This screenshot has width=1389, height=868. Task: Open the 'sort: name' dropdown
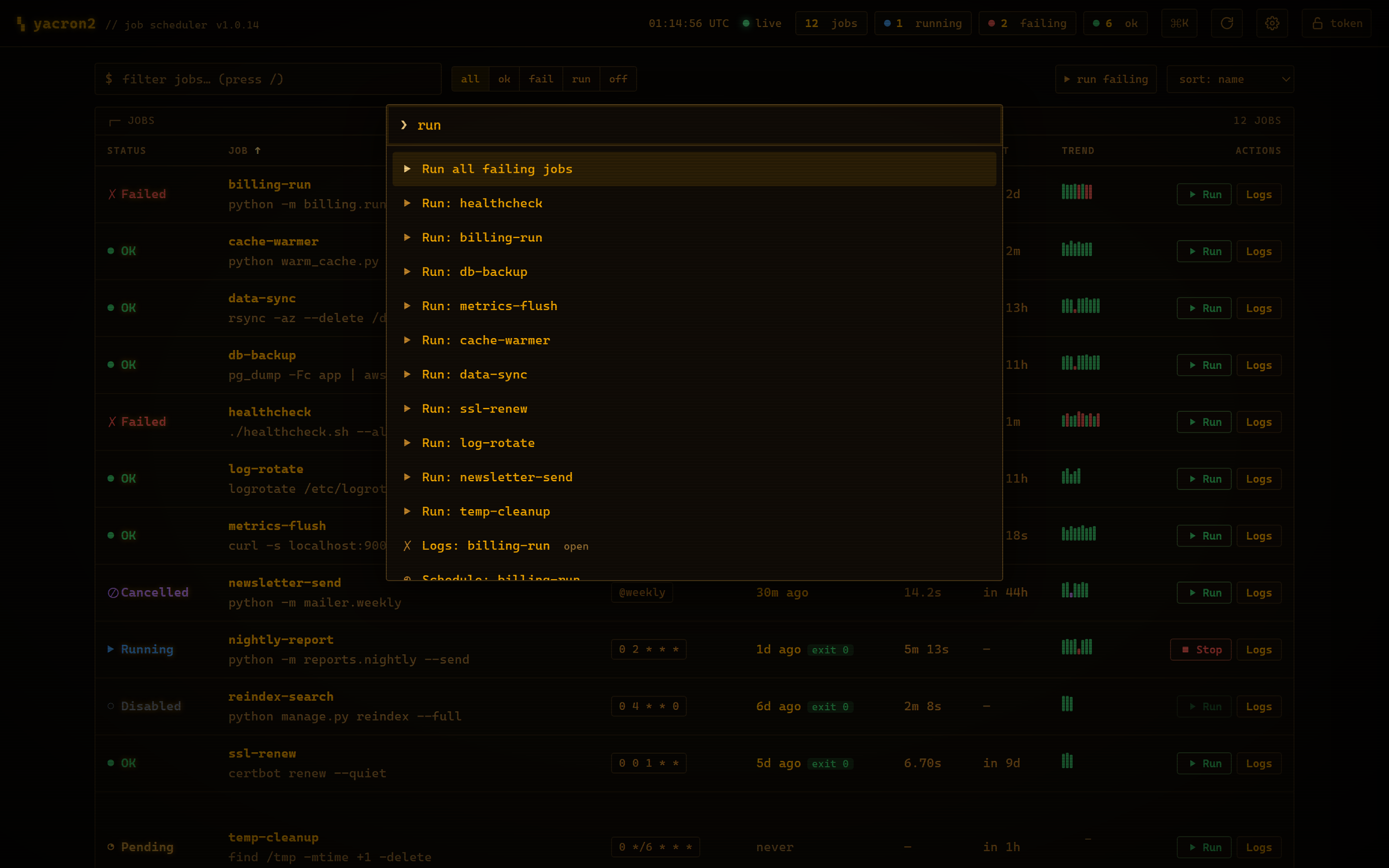(1230, 79)
